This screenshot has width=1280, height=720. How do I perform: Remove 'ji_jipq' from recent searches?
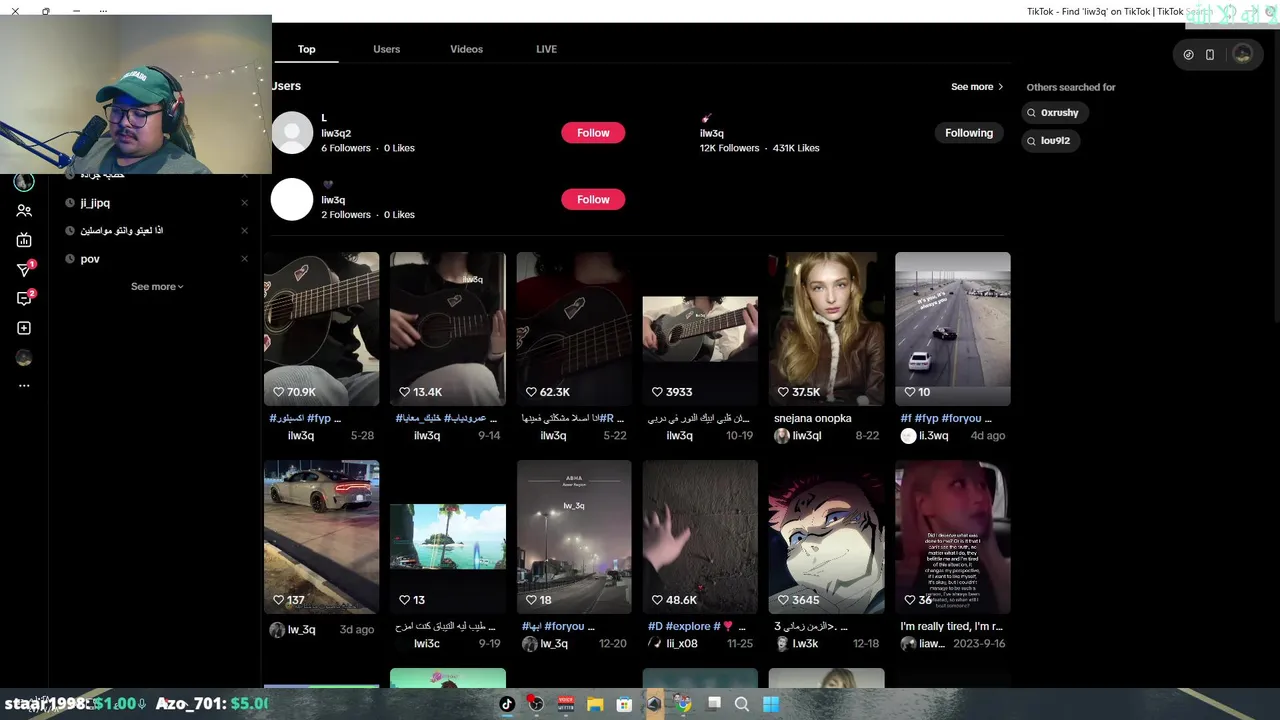click(x=244, y=203)
